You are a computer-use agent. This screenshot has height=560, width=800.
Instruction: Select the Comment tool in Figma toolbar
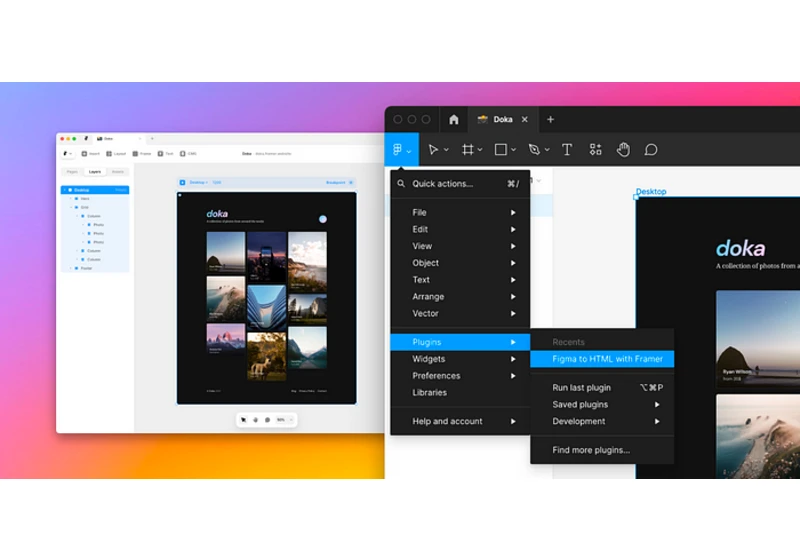point(651,149)
